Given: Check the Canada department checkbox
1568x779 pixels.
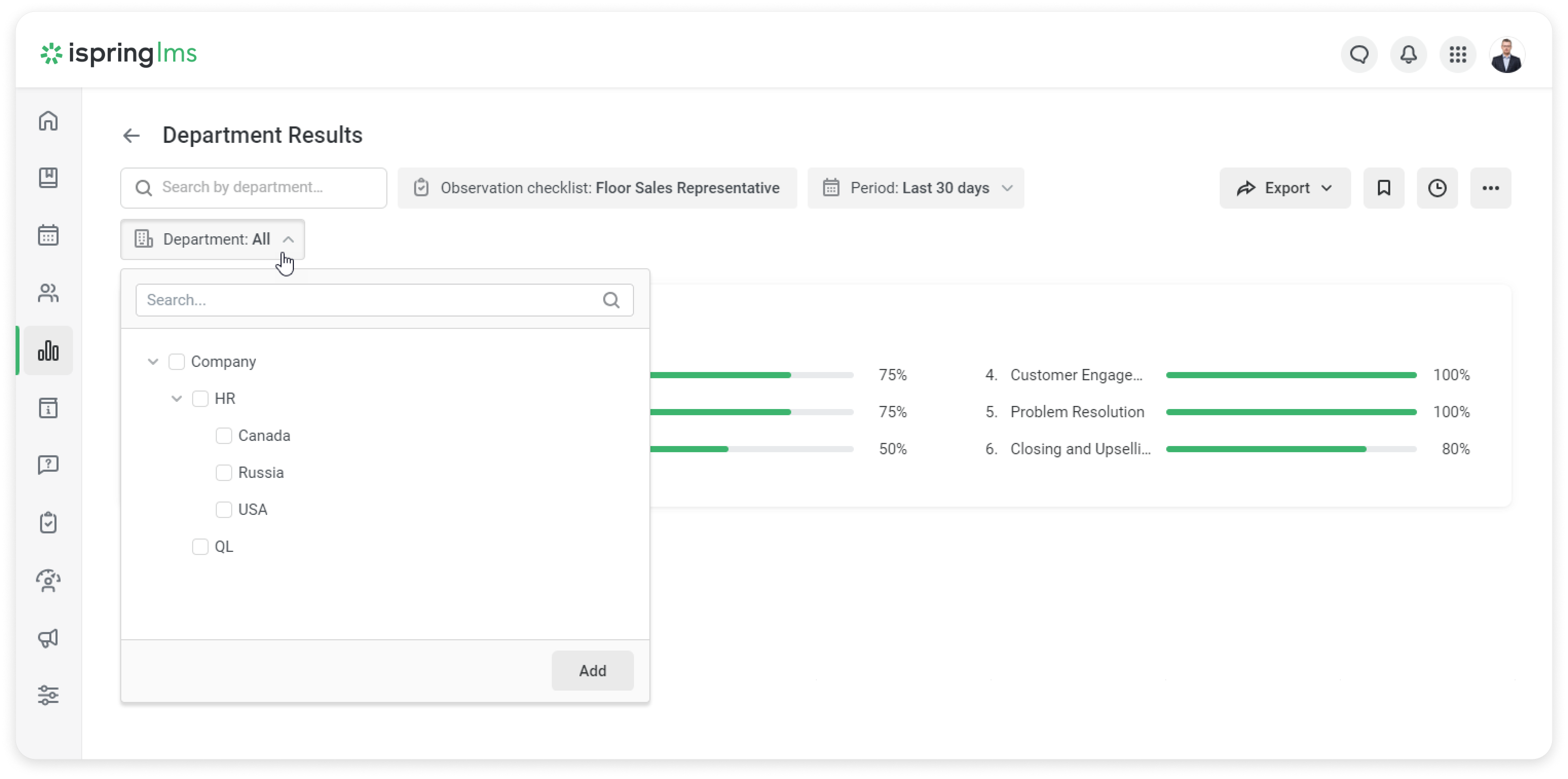Looking at the screenshot, I should tap(224, 436).
